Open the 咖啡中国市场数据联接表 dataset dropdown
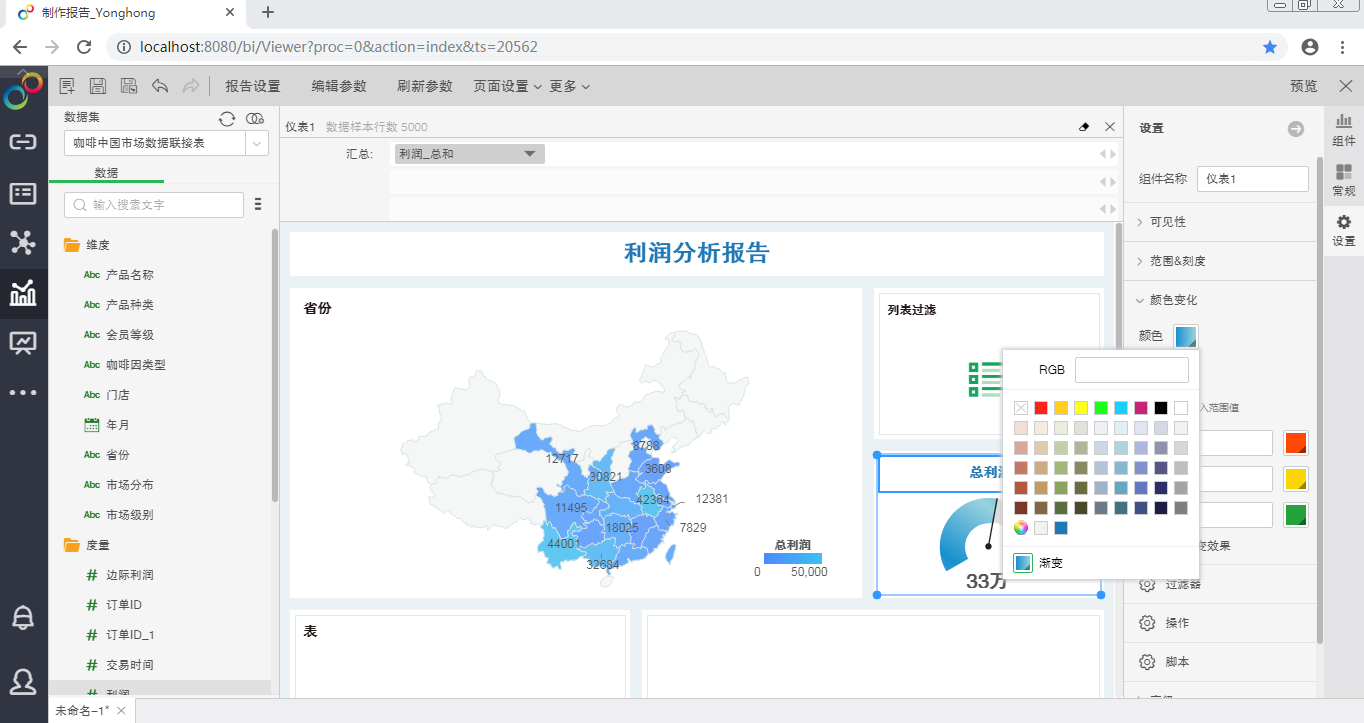Image resolution: width=1364 pixels, height=723 pixels. 258,144
